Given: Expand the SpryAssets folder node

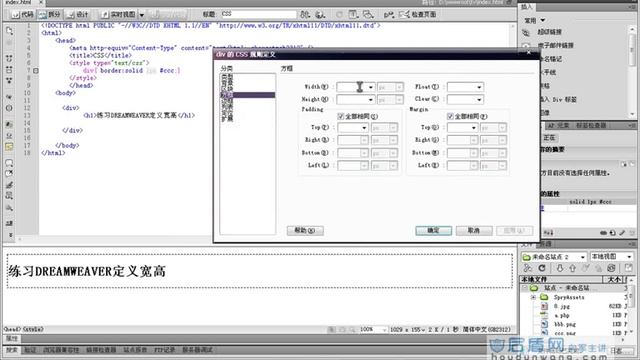Looking at the screenshot, I should 533,297.
